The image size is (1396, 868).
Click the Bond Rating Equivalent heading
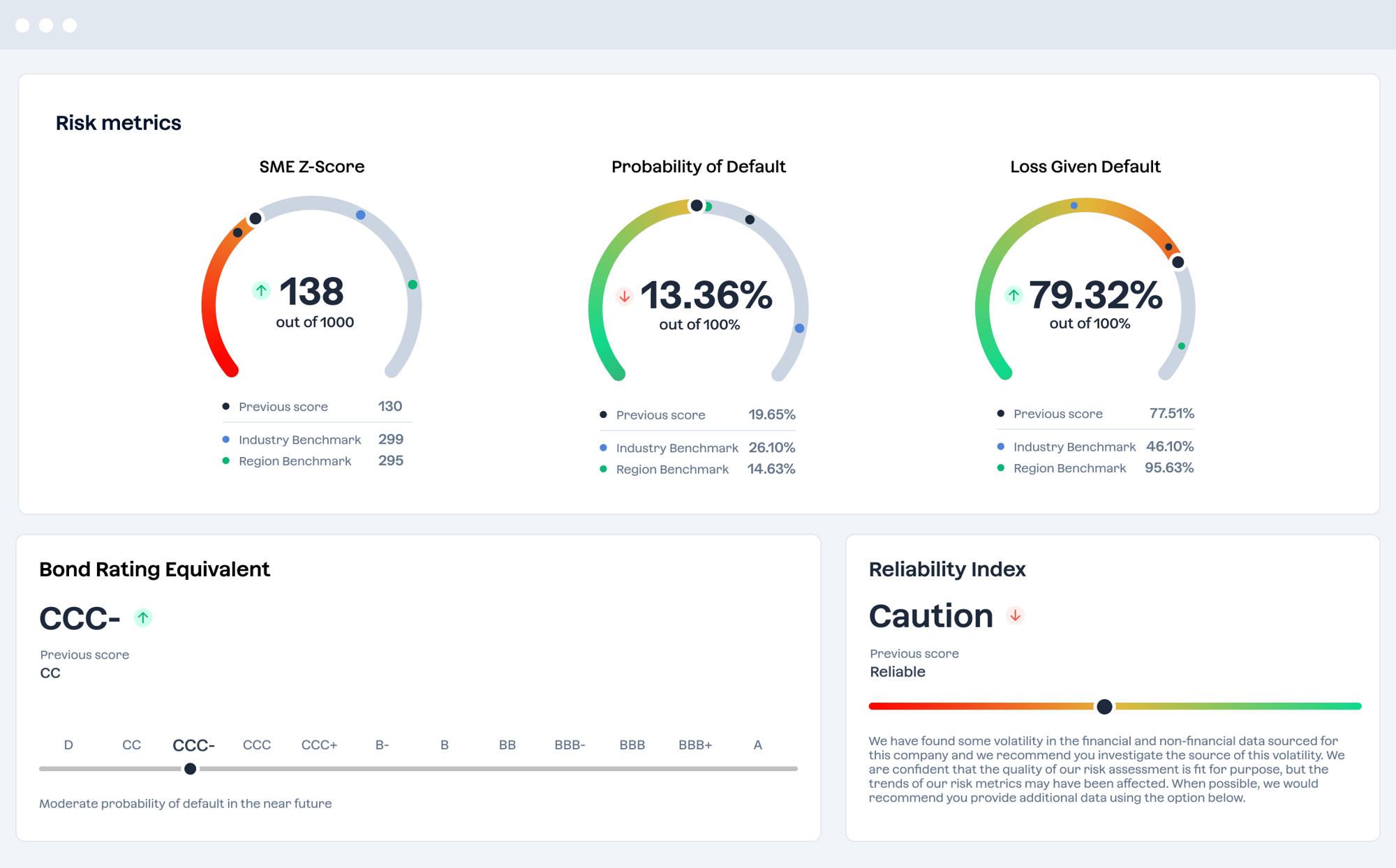click(154, 569)
